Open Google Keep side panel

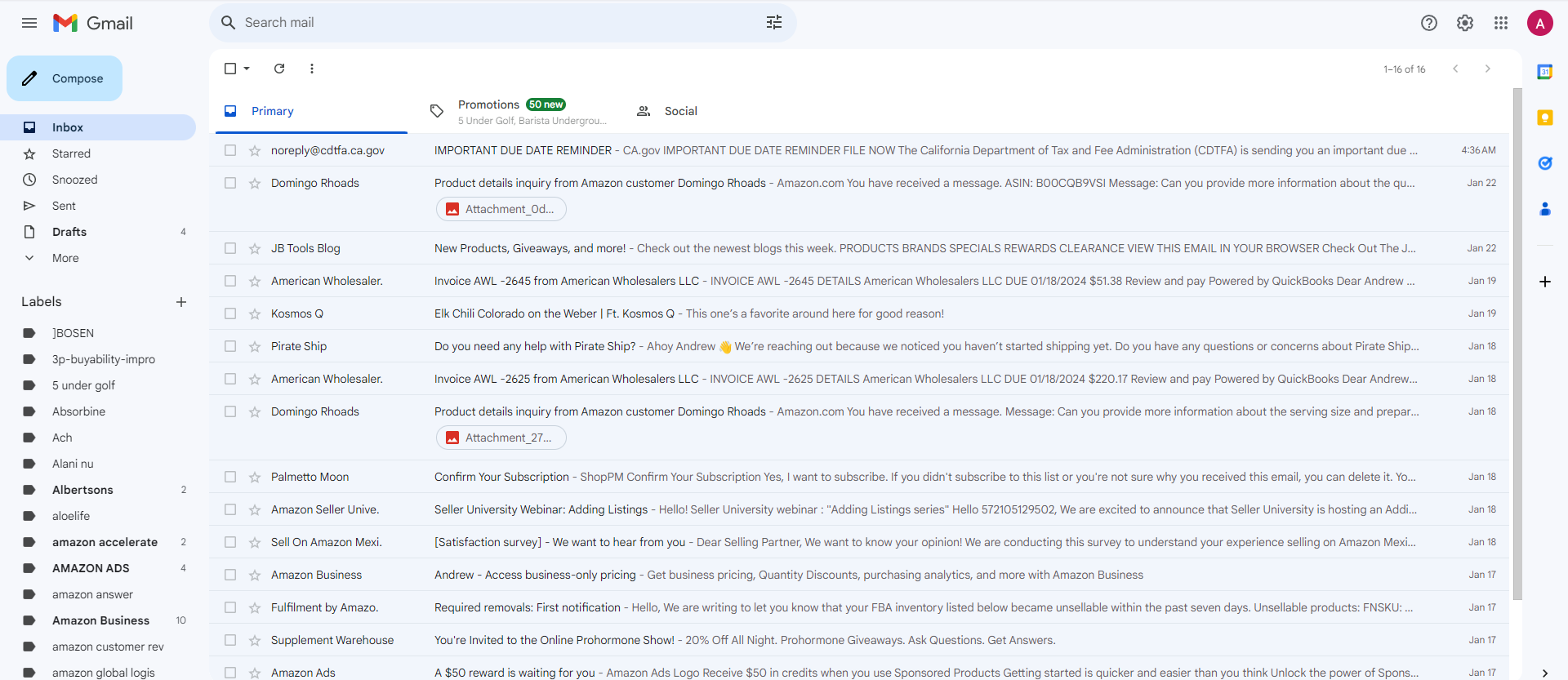point(1545,118)
